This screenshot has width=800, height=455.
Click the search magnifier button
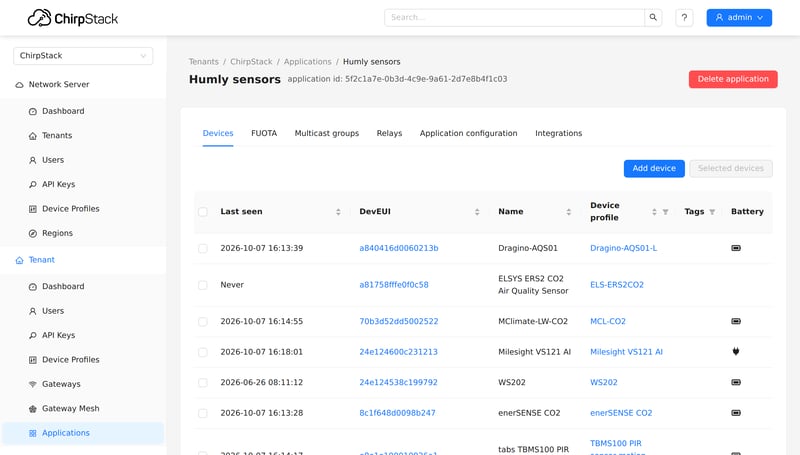pos(653,17)
